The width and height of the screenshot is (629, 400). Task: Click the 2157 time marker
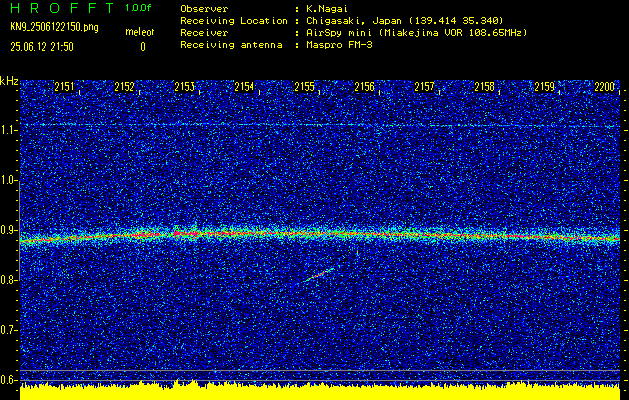pyautogui.click(x=424, y=87)
